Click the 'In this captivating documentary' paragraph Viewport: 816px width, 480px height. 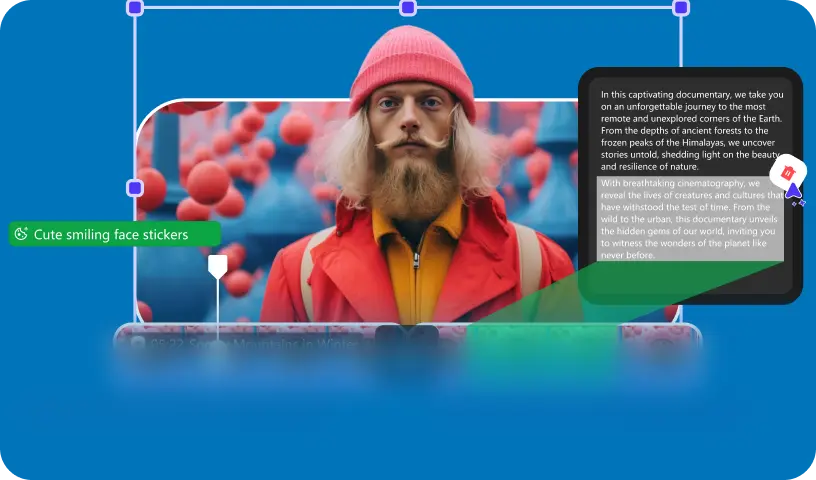click(x=690, y=130)
